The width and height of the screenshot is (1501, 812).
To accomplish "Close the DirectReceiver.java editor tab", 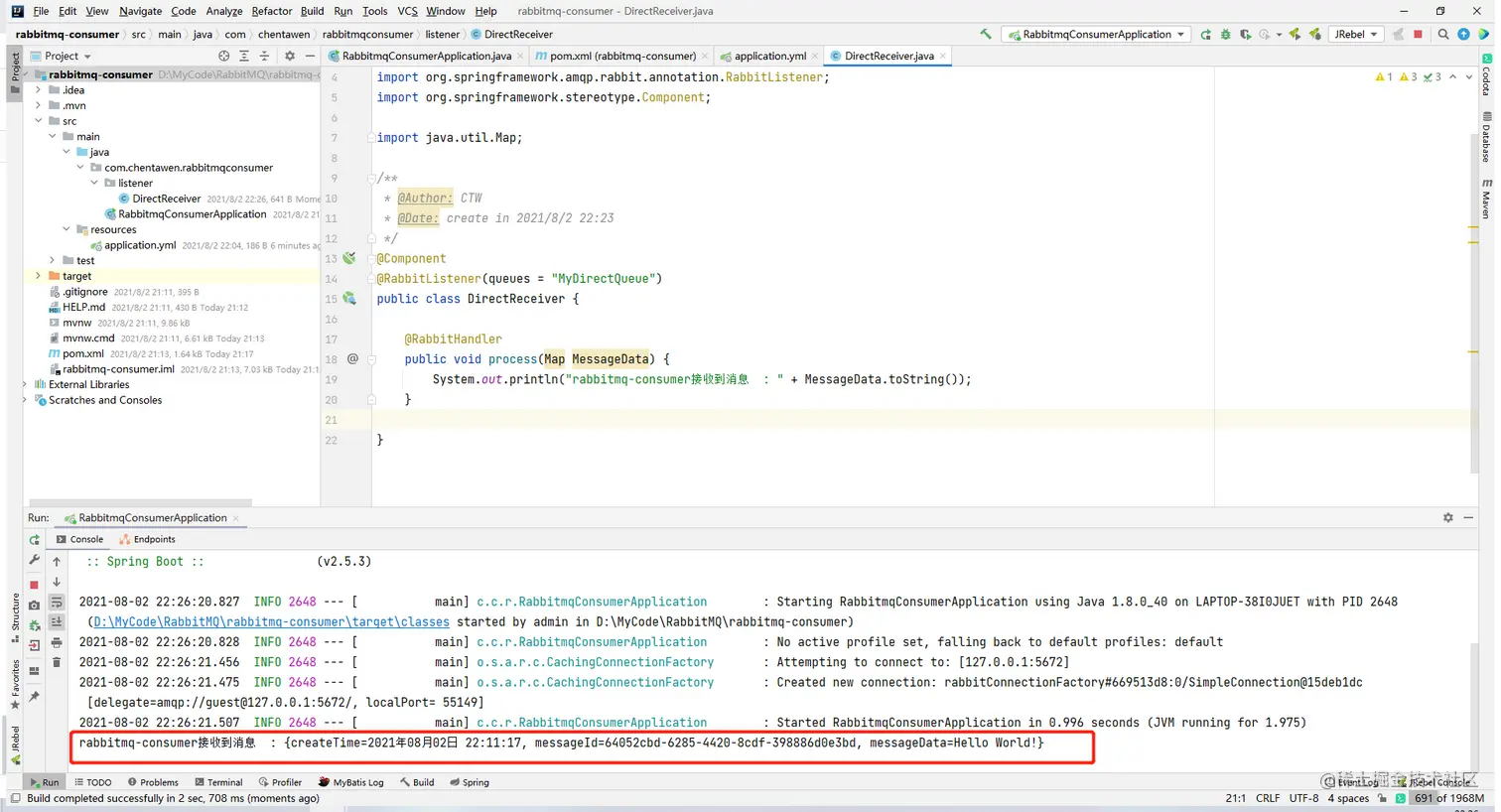I will (x=942, y=56).
